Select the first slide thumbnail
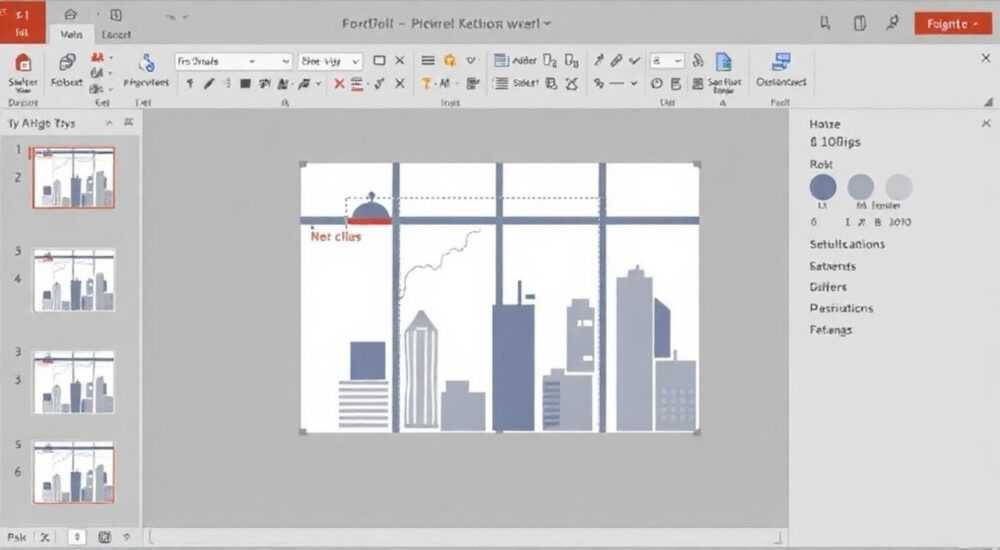 (74, 177)
